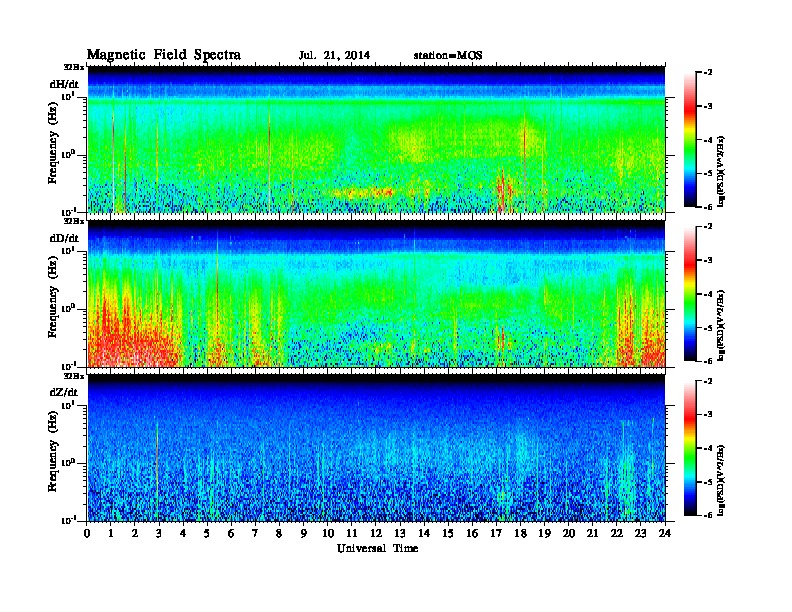Click the 'dZ/dt' panel label

tap(64, 392)
